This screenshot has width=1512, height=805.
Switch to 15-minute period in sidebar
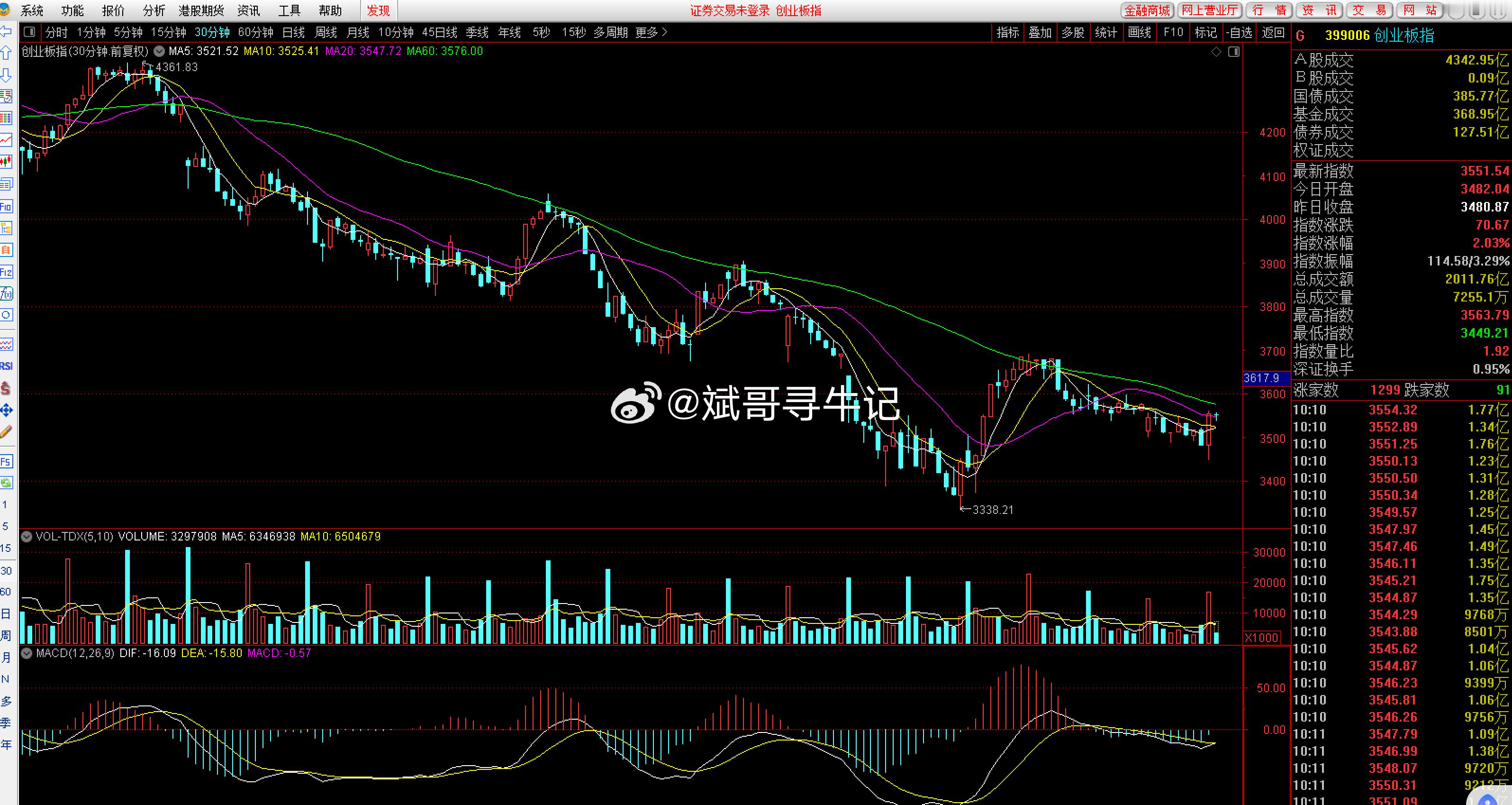(x=5, y=548)
